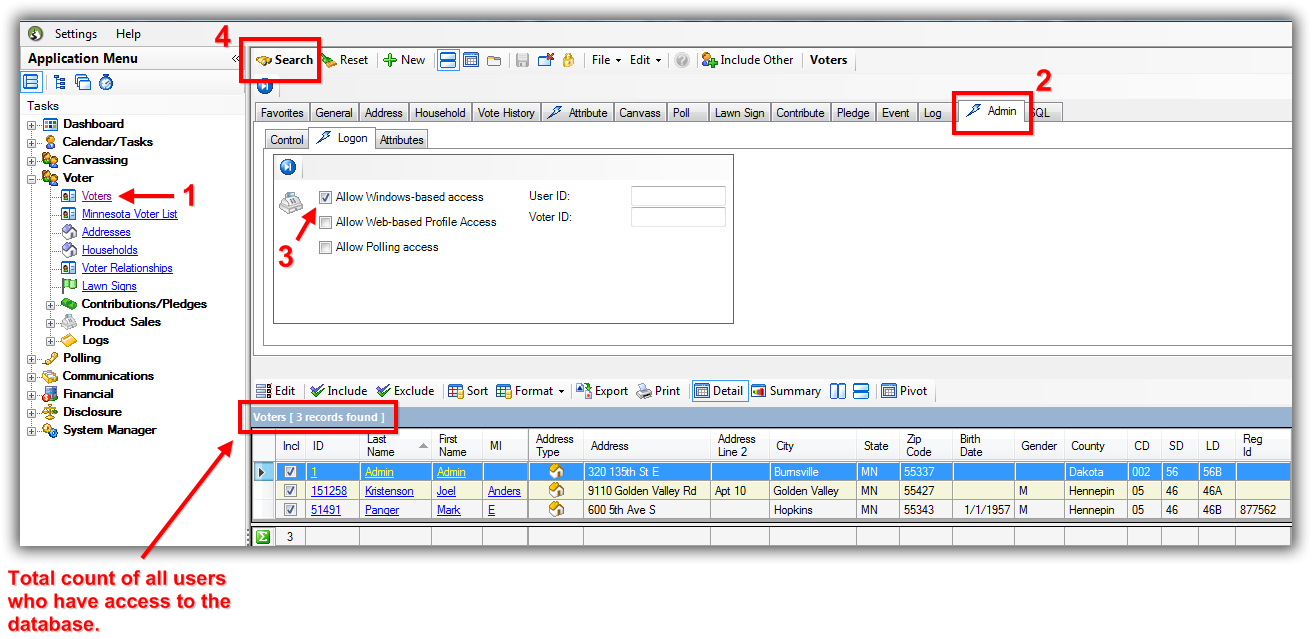The image size is (1312, 639).
Task: Click the split-view layout icon beside New
Action: [x=448, y=60]
